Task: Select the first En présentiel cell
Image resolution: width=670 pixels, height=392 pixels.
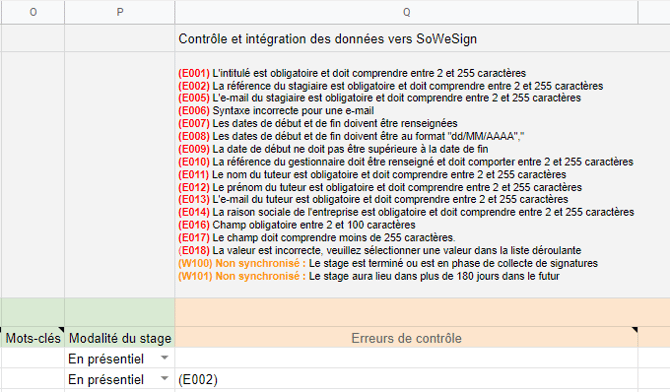Action: click(120, 358)
